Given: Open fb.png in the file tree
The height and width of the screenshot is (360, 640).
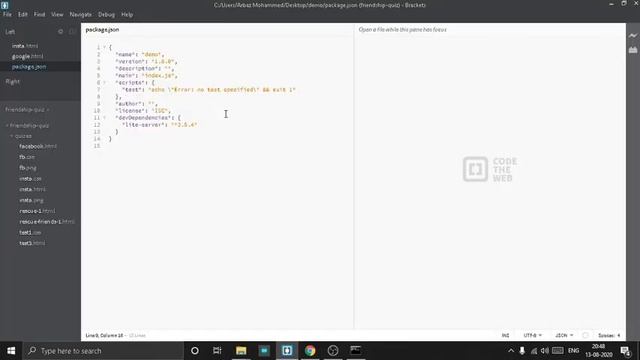Looking at the screenshot, I should pos(28,168).
